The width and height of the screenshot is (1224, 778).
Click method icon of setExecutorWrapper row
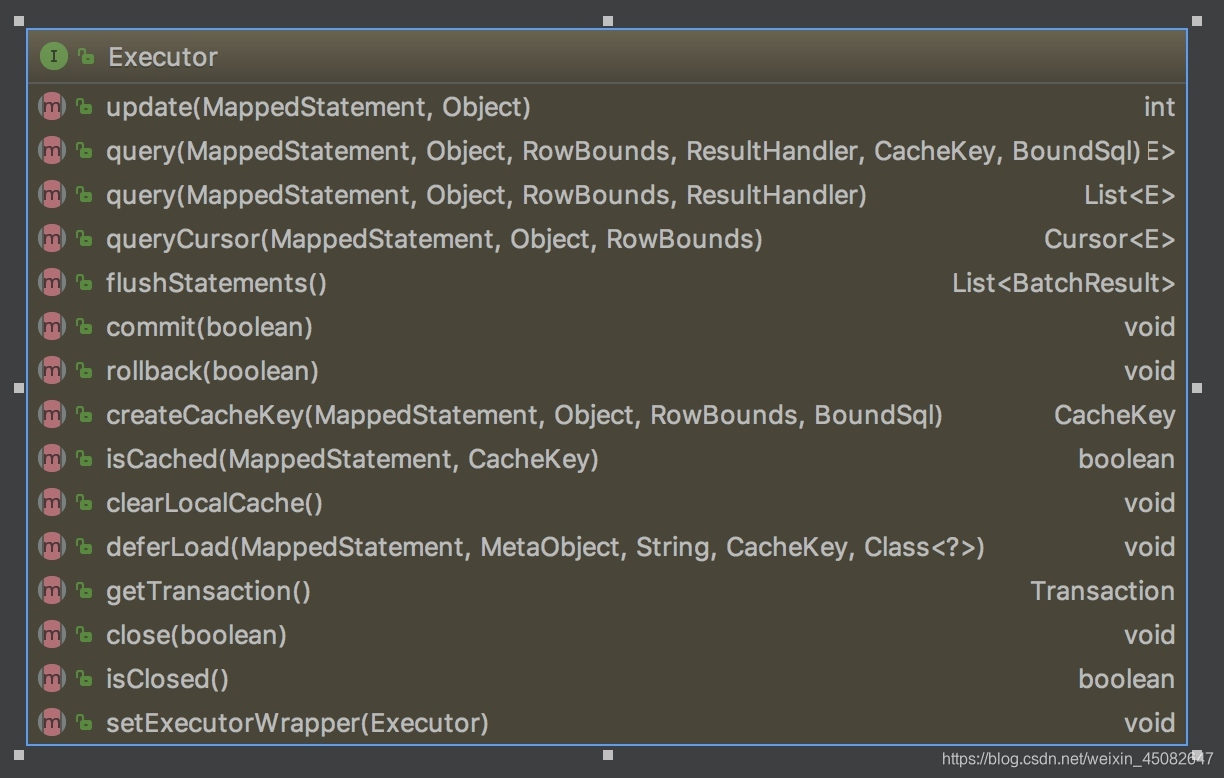[x=52, y=722]
